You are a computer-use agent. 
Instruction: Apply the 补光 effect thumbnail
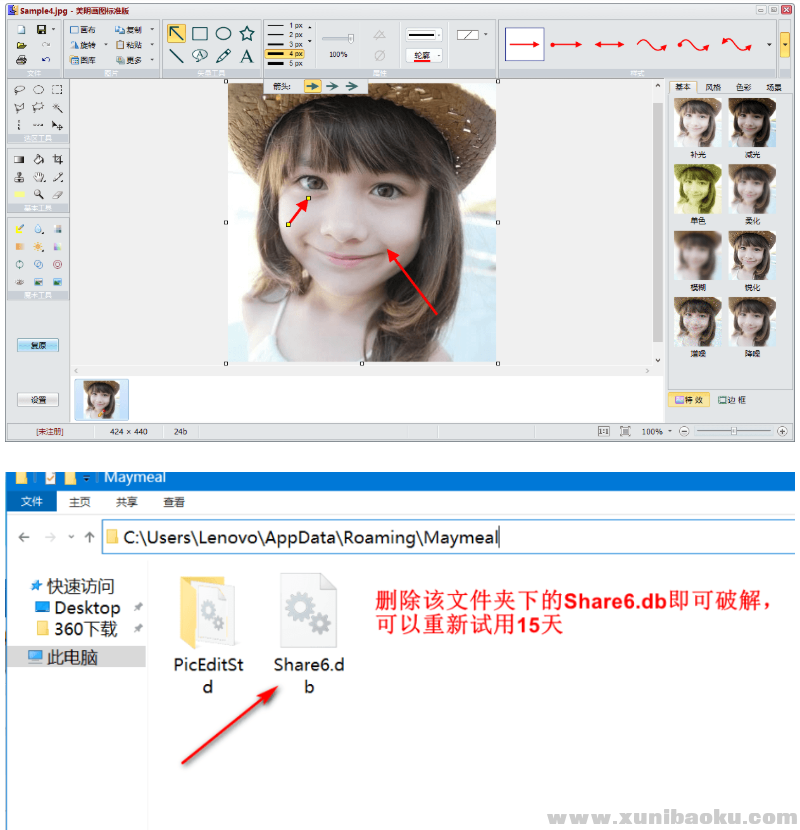coord(697,120)
